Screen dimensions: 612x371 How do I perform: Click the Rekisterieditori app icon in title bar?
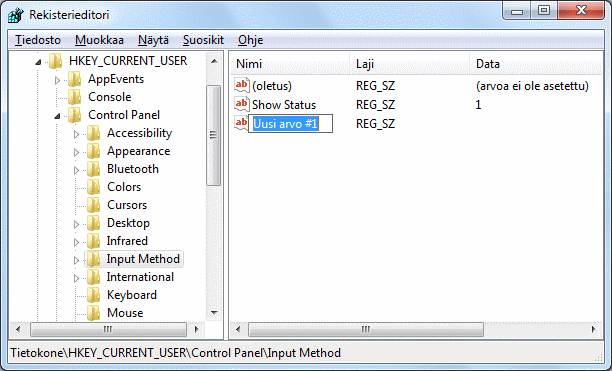point(16,15)
